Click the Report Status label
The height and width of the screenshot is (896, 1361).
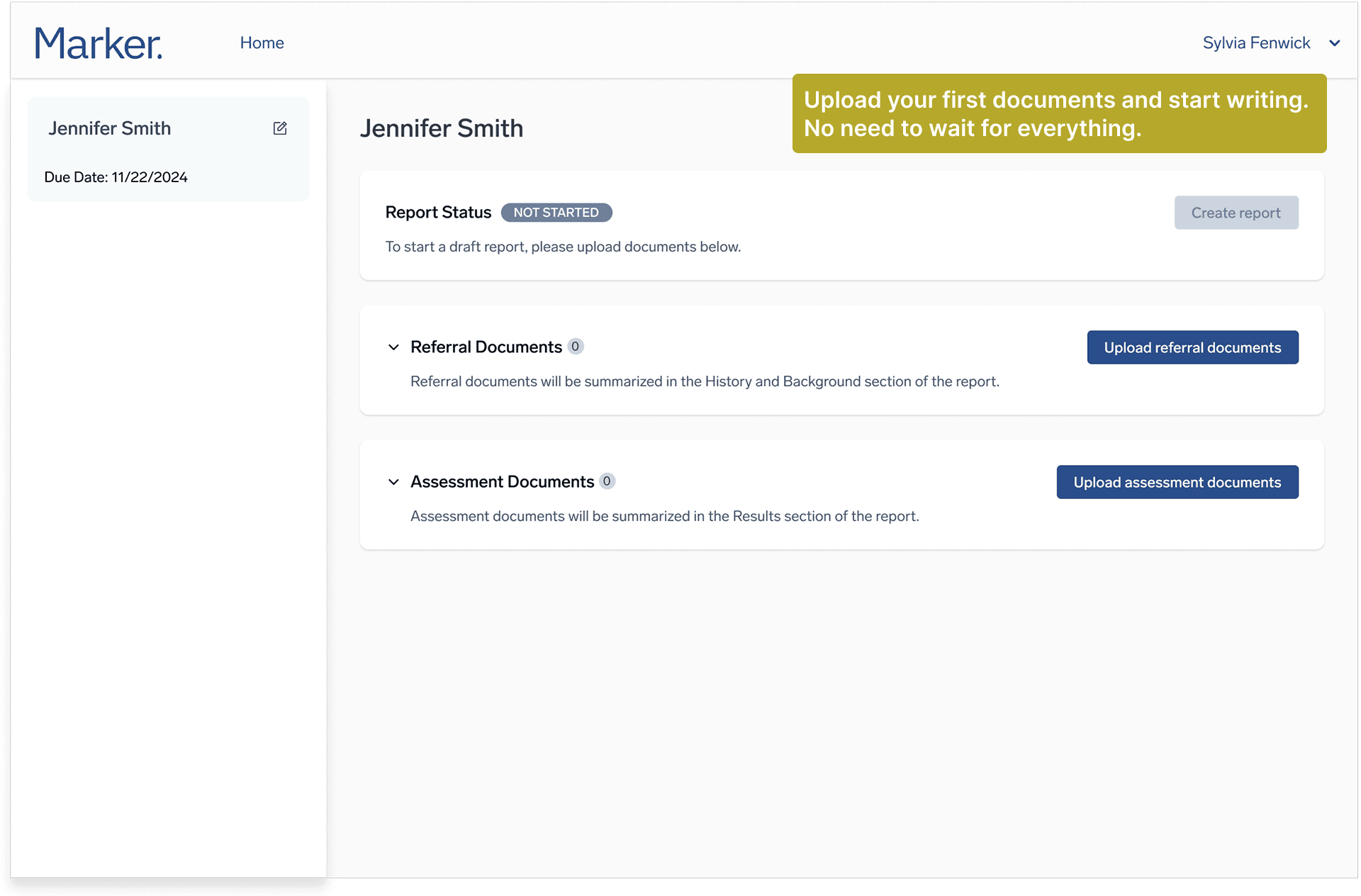438,212
